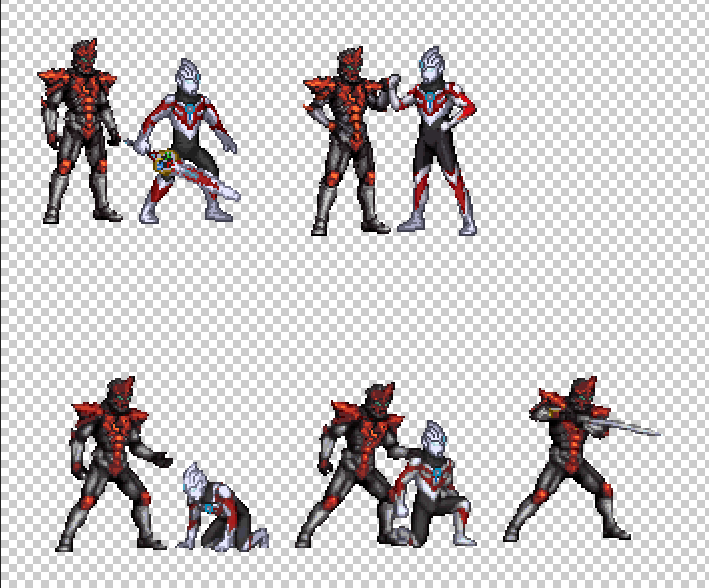Select the Ultraman sprite holding the large sword
709x588 pixels.
point(183,141)
